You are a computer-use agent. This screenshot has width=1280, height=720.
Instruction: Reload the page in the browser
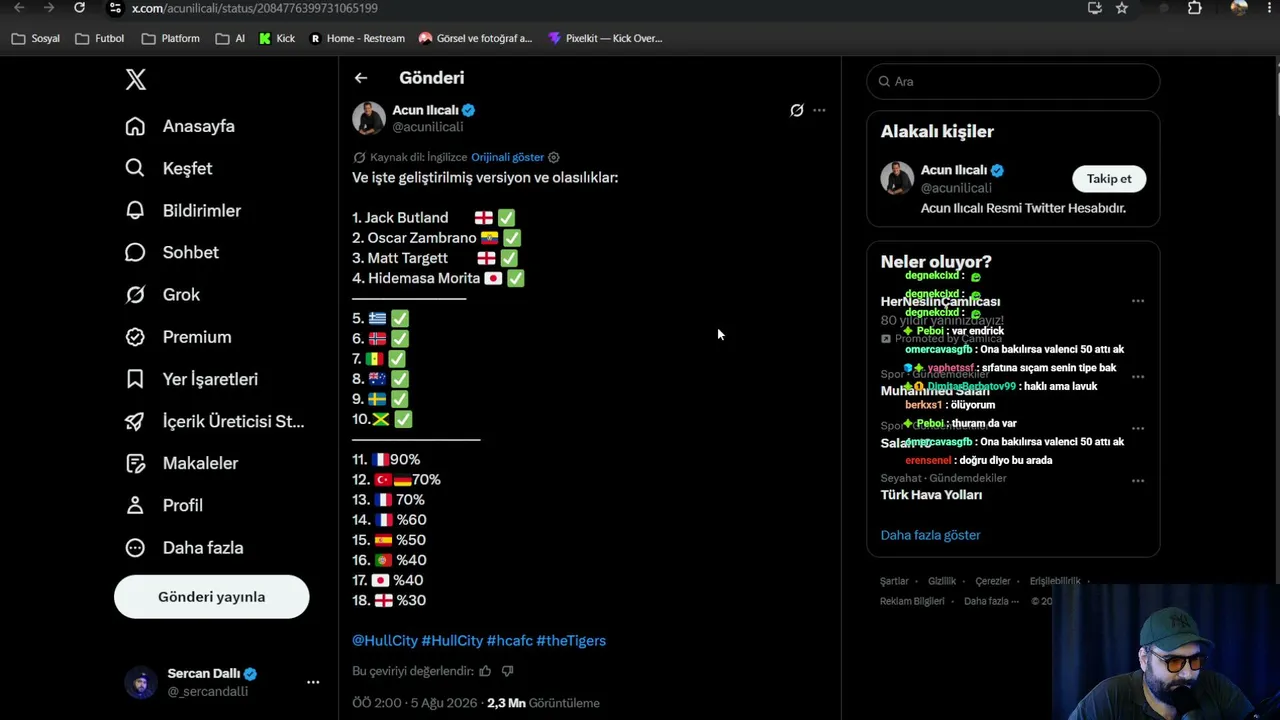coord(80,8)
